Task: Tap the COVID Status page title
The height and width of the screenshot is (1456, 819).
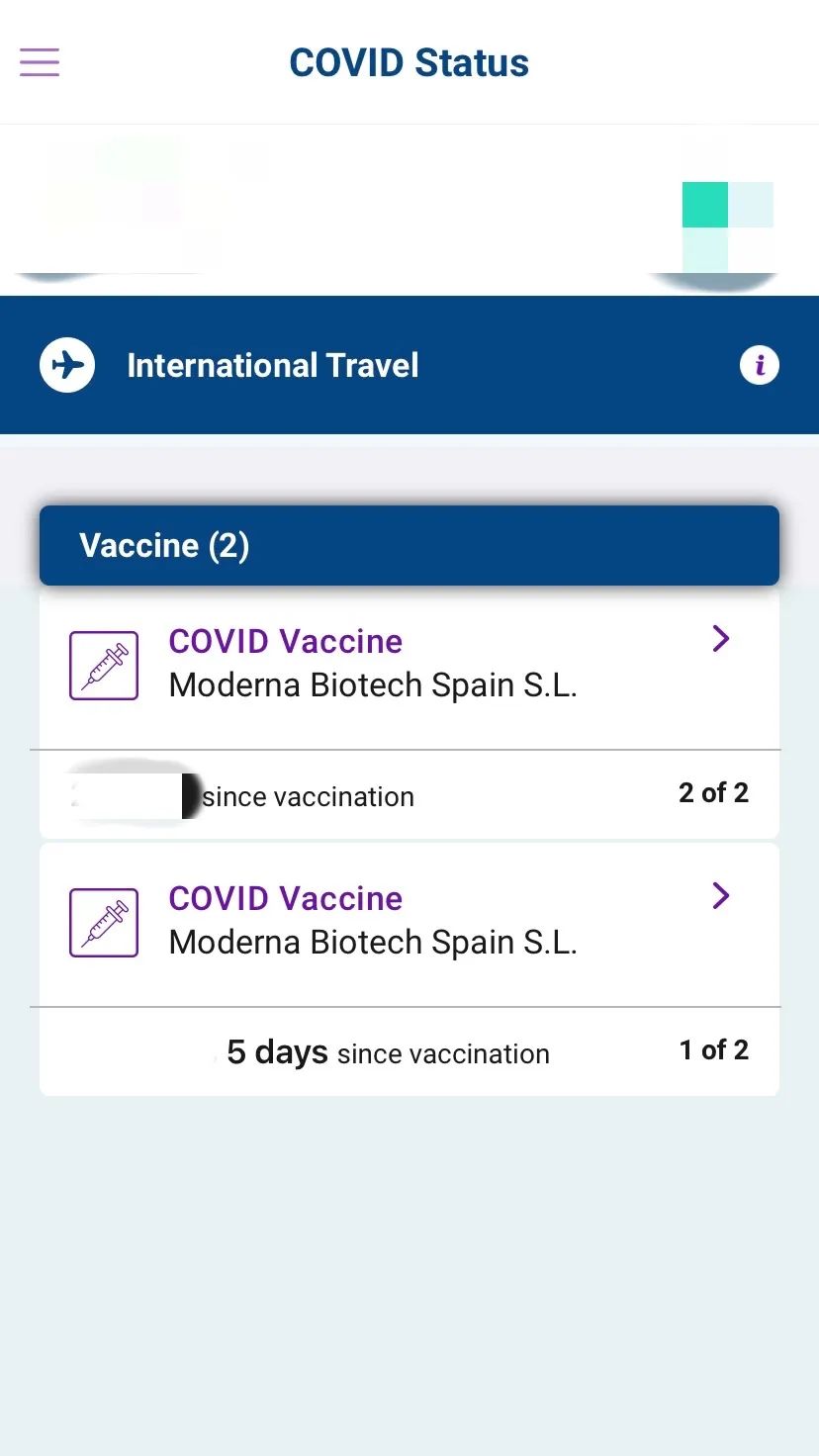Action: [x=409, y=62]
